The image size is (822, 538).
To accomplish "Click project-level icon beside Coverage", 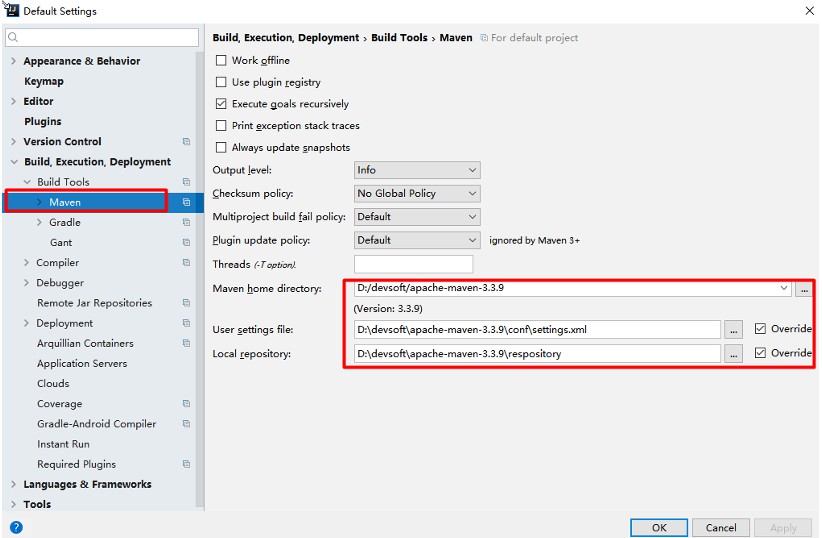I will tap(186, 404).
